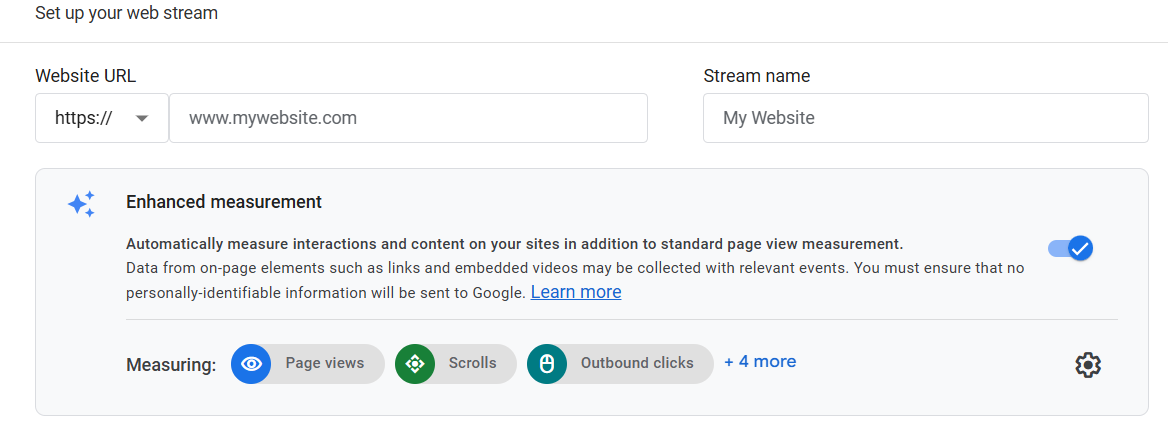This screenshot has width=1168, height=430.
Task: Open enhanced measurement settings gear
Action: pos(1088,364)
